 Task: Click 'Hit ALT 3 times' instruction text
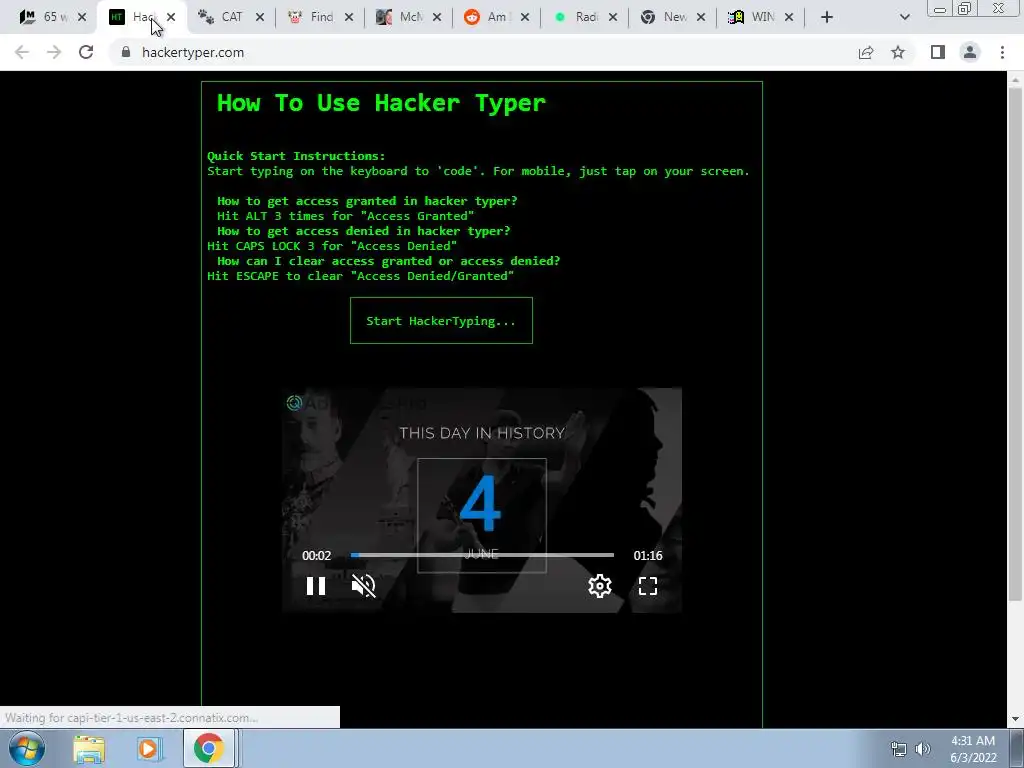tap(345, 216)
